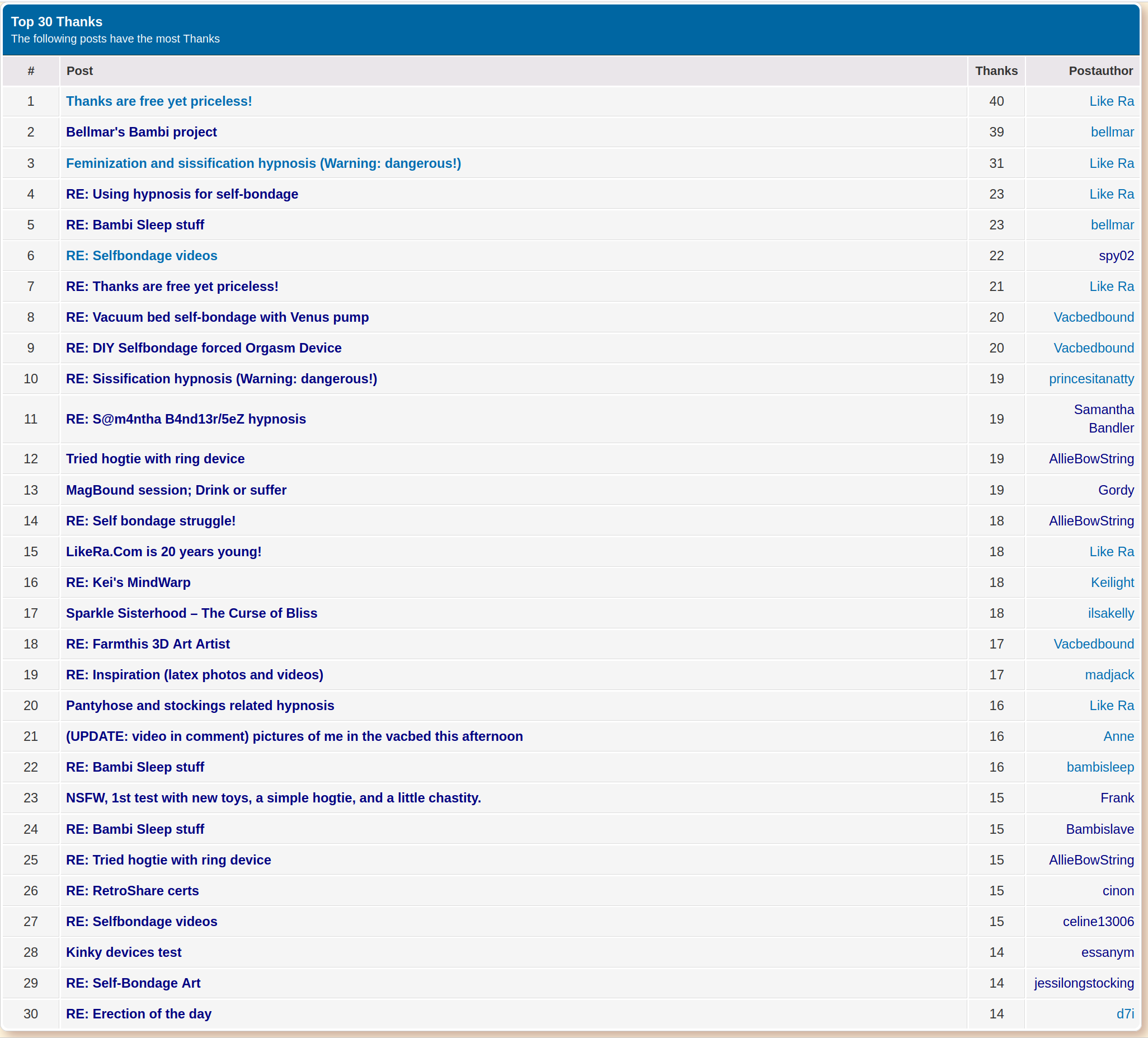View author Like Ra in row 1

pos(1111,101)
